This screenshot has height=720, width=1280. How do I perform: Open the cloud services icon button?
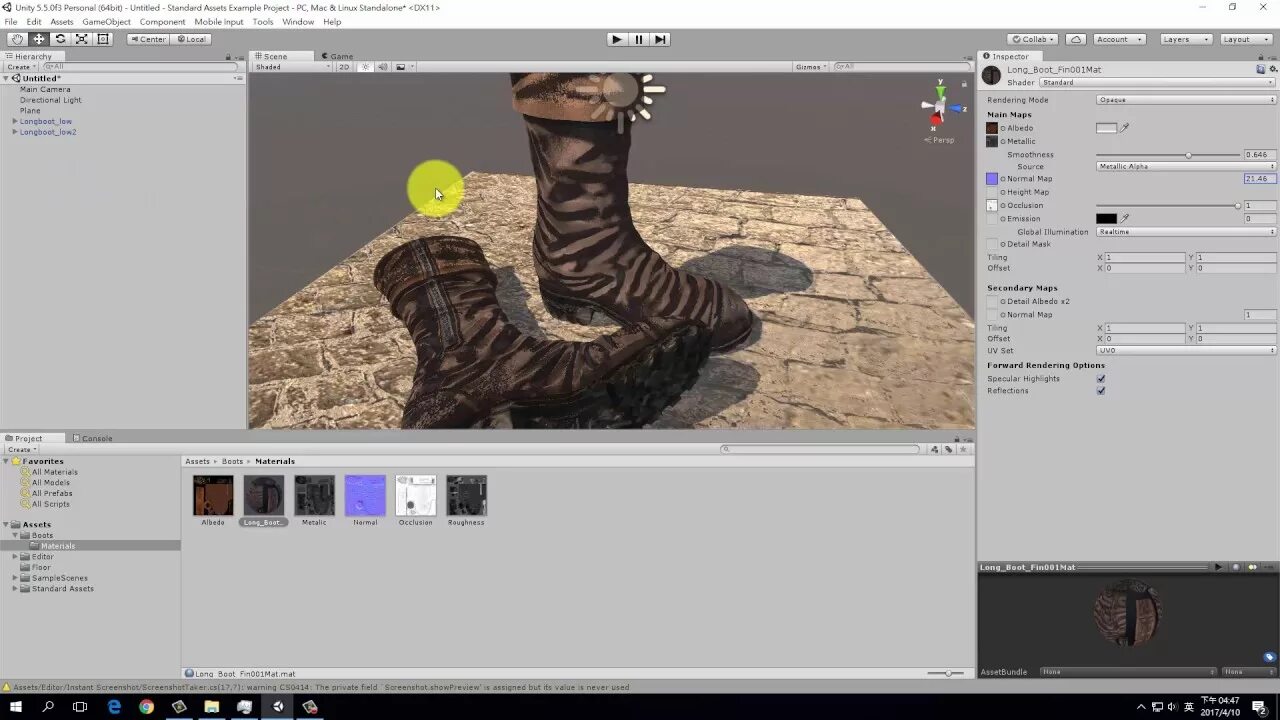[x=1076, y=39]
